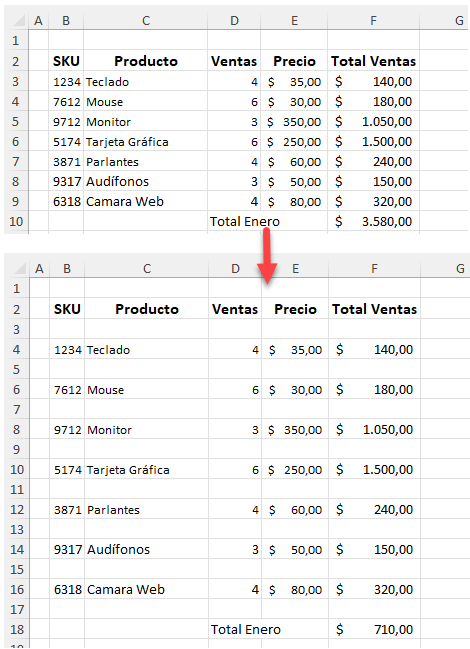Click total 1.500,00 in row 6
Image resolution: width=470 pixels, height=649 pixels.
click(373, 142)
